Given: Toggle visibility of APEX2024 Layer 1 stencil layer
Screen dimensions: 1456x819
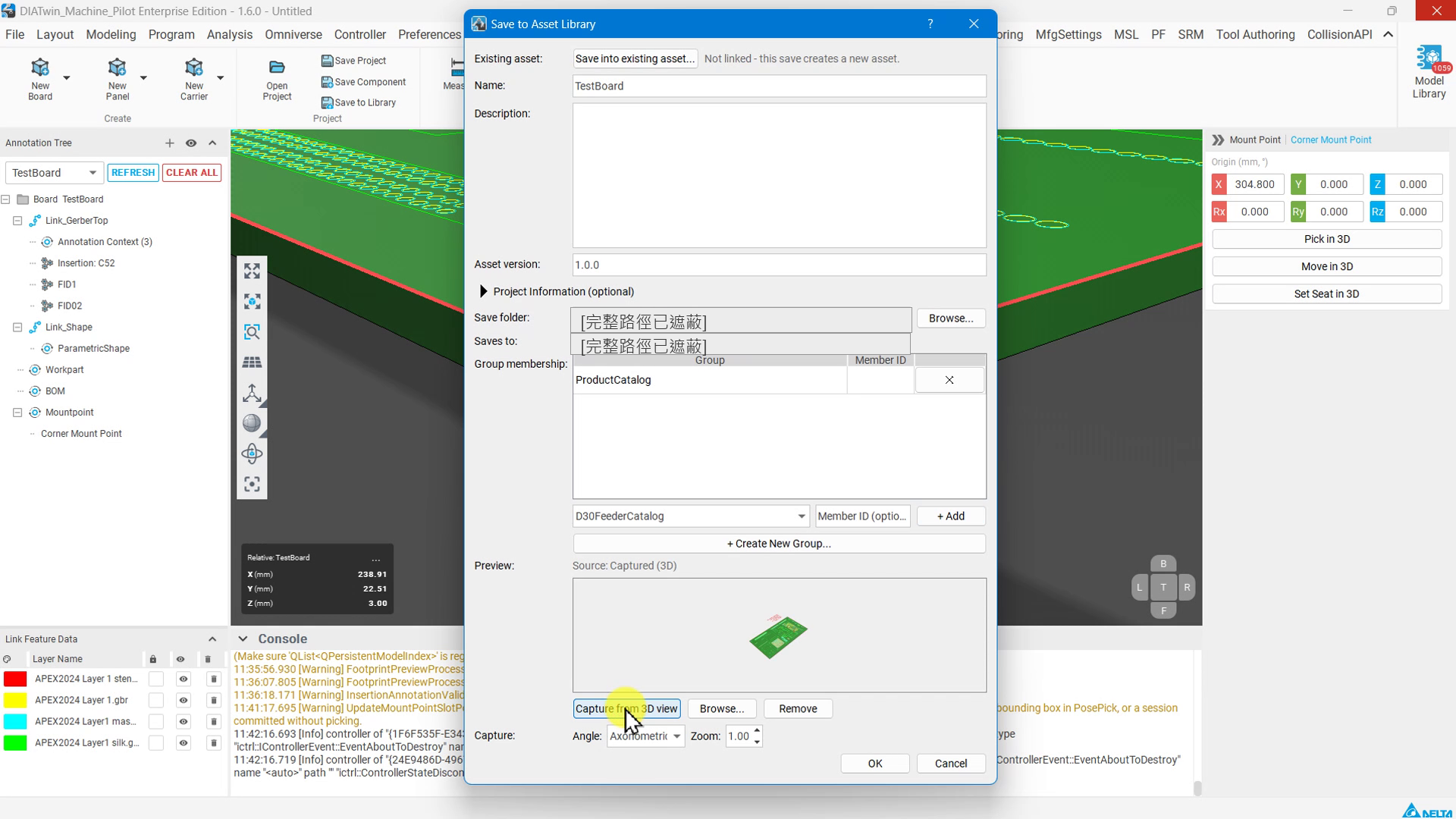Looking at the screenshot, I should 183,679.
